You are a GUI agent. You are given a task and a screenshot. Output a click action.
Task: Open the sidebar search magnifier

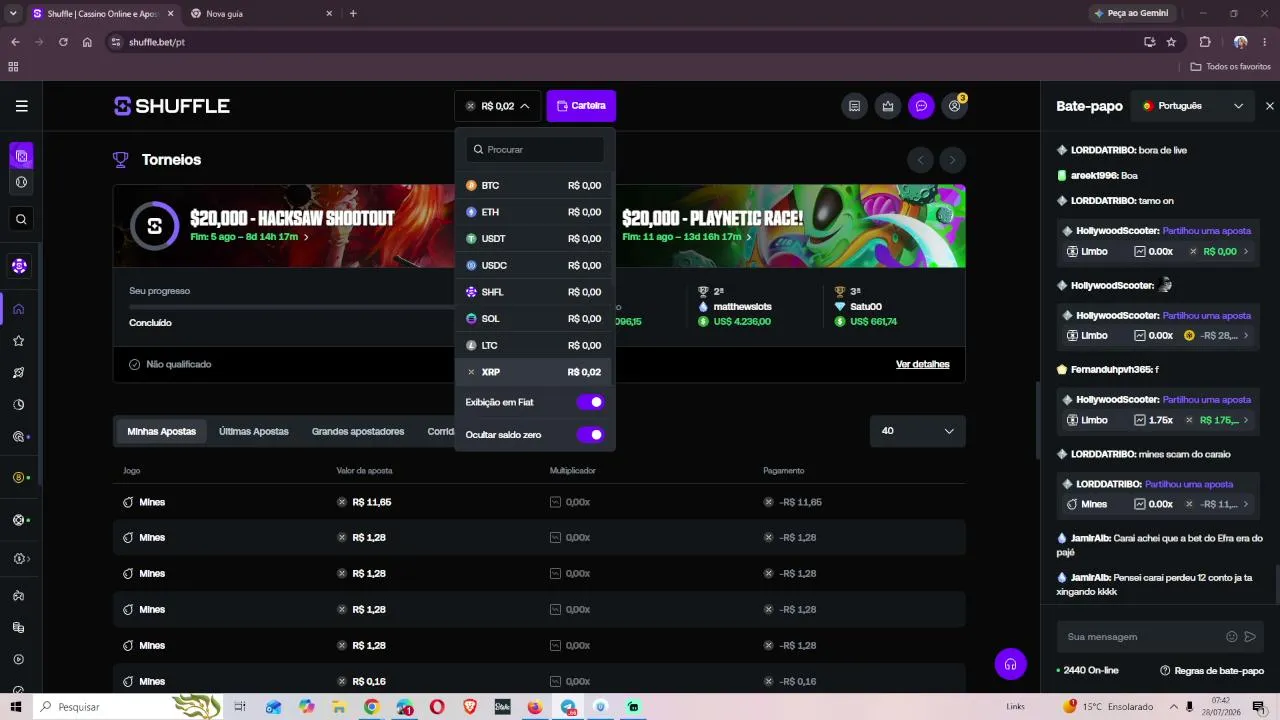(x=21, y=219)
